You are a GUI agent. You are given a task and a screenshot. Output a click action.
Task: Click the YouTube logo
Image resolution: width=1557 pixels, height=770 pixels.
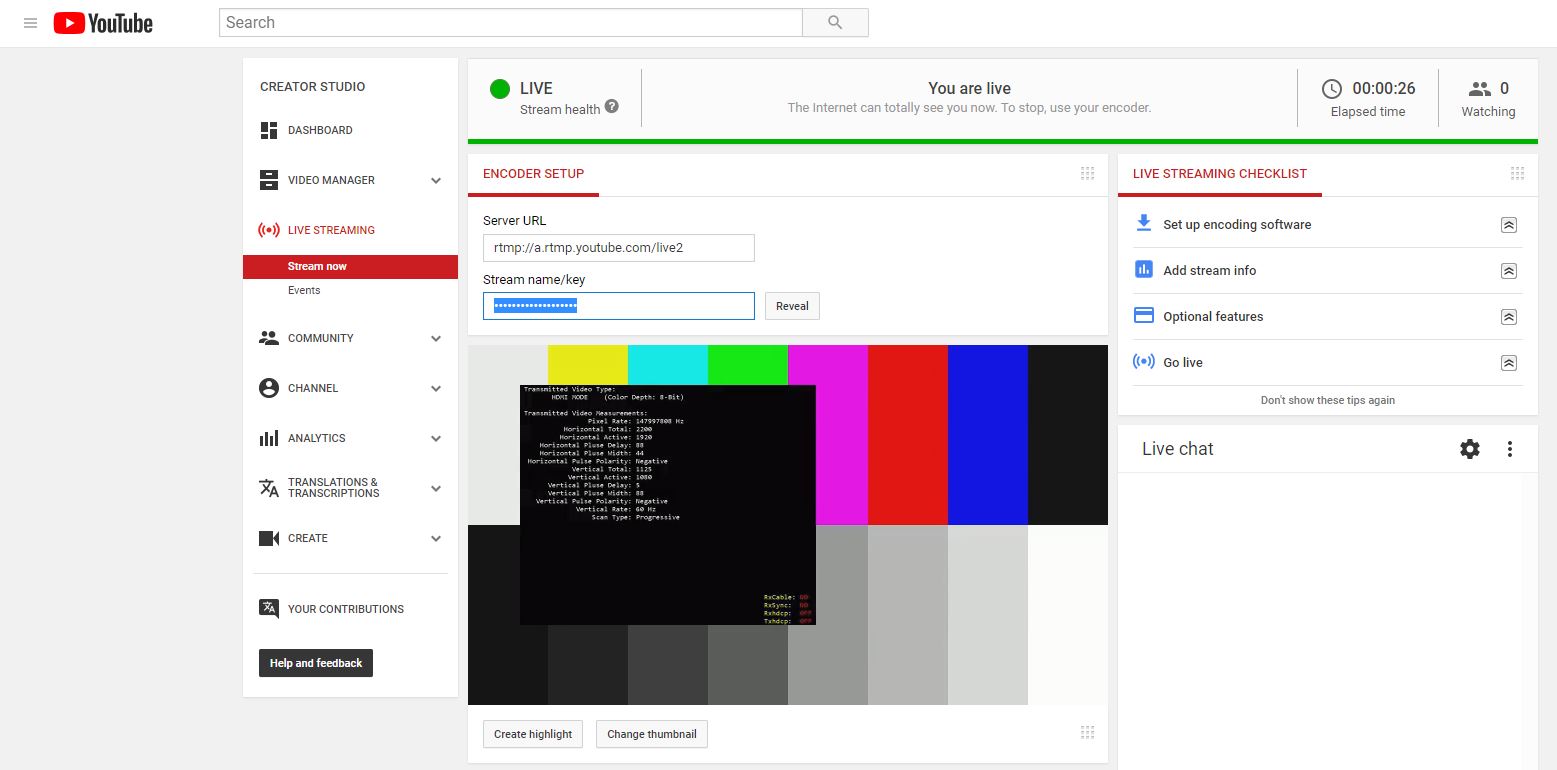click(103, 22)
